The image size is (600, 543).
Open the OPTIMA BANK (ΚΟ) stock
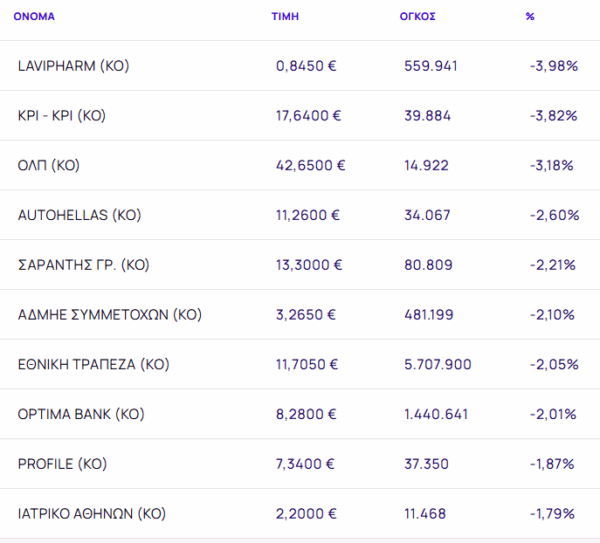coord(81,414)
